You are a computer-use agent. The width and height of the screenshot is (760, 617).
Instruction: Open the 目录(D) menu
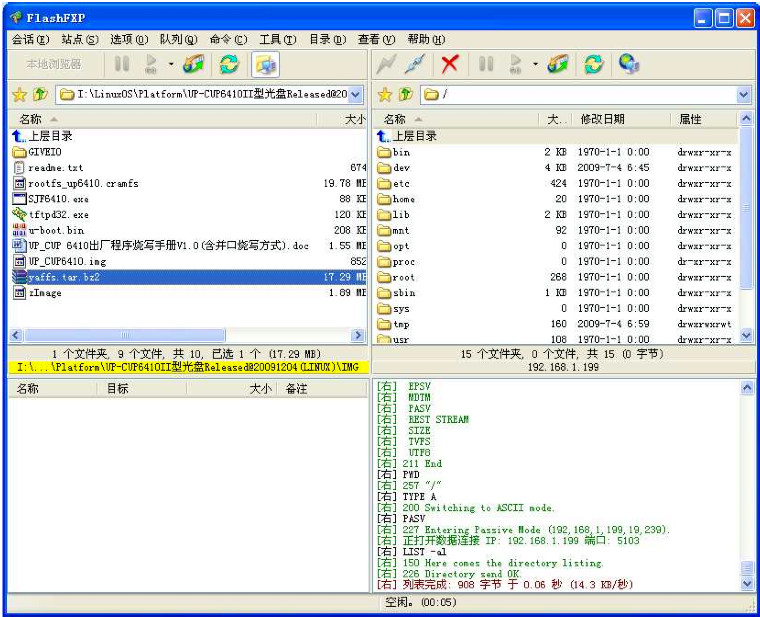328,40
